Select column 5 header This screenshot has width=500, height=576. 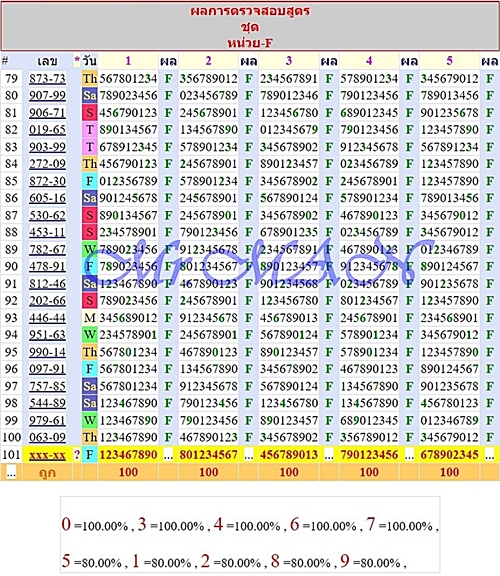449,61
